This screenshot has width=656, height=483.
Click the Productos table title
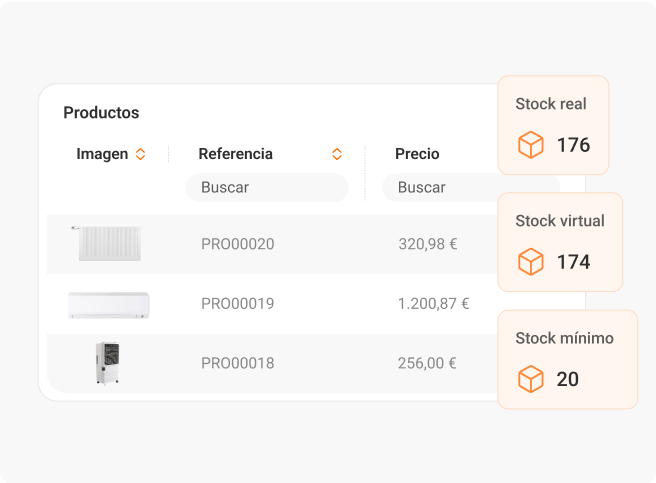101,113
